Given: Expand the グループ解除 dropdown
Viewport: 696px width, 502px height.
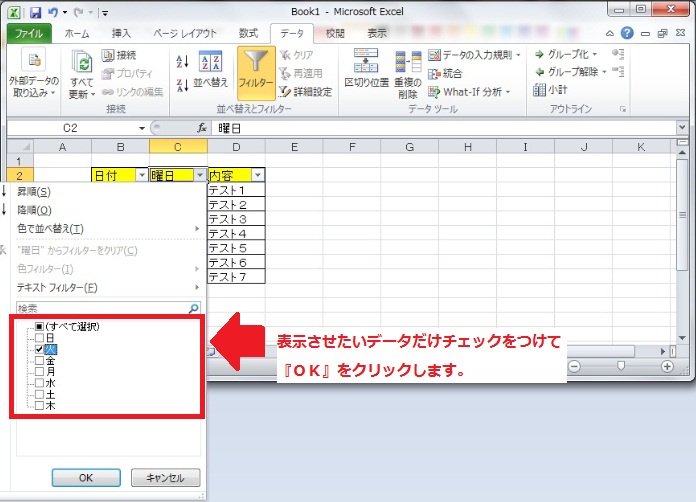Looking at the screenshot, I should pos(604,72).
